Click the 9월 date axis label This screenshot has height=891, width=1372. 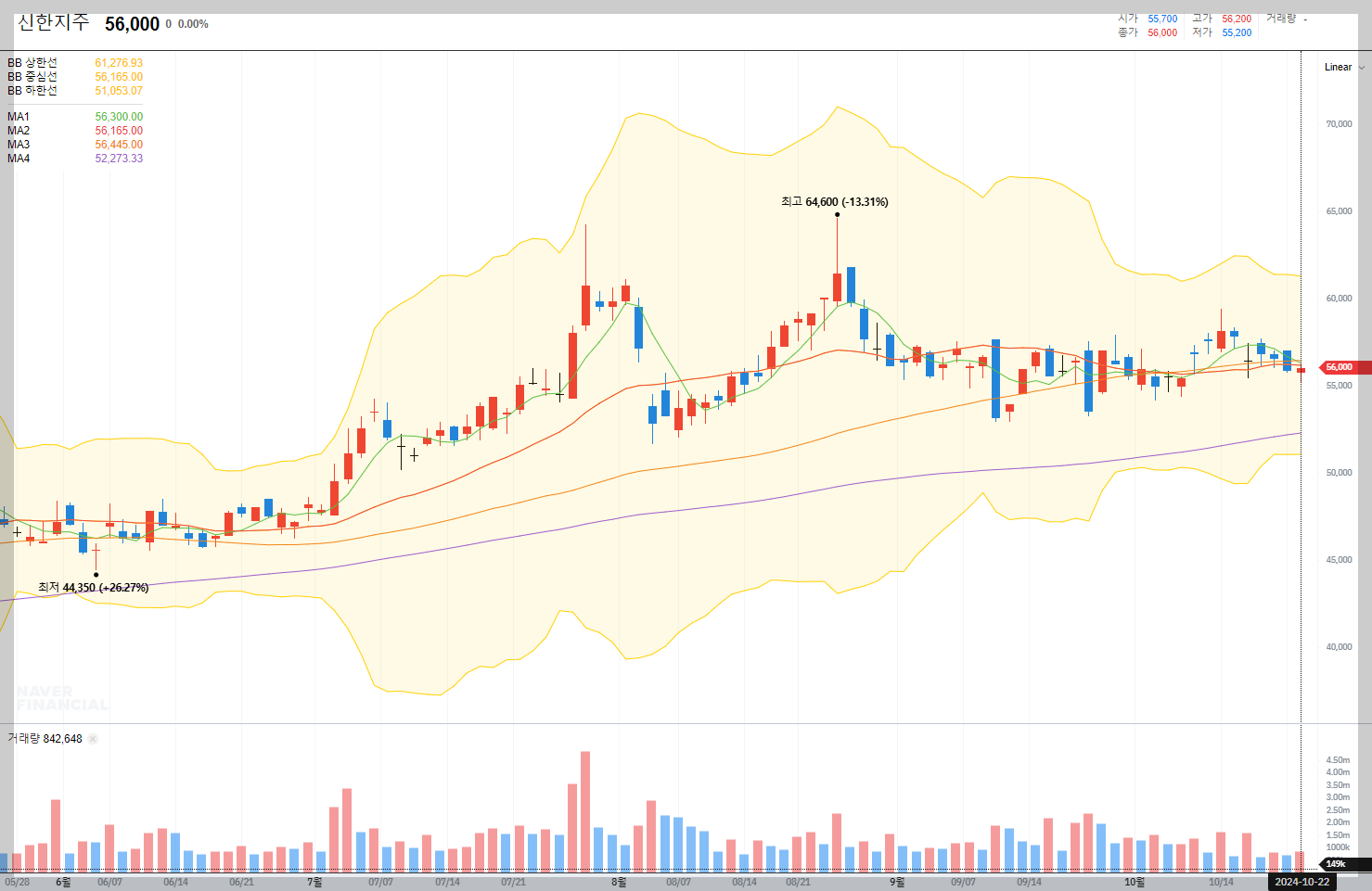point(897,882)
